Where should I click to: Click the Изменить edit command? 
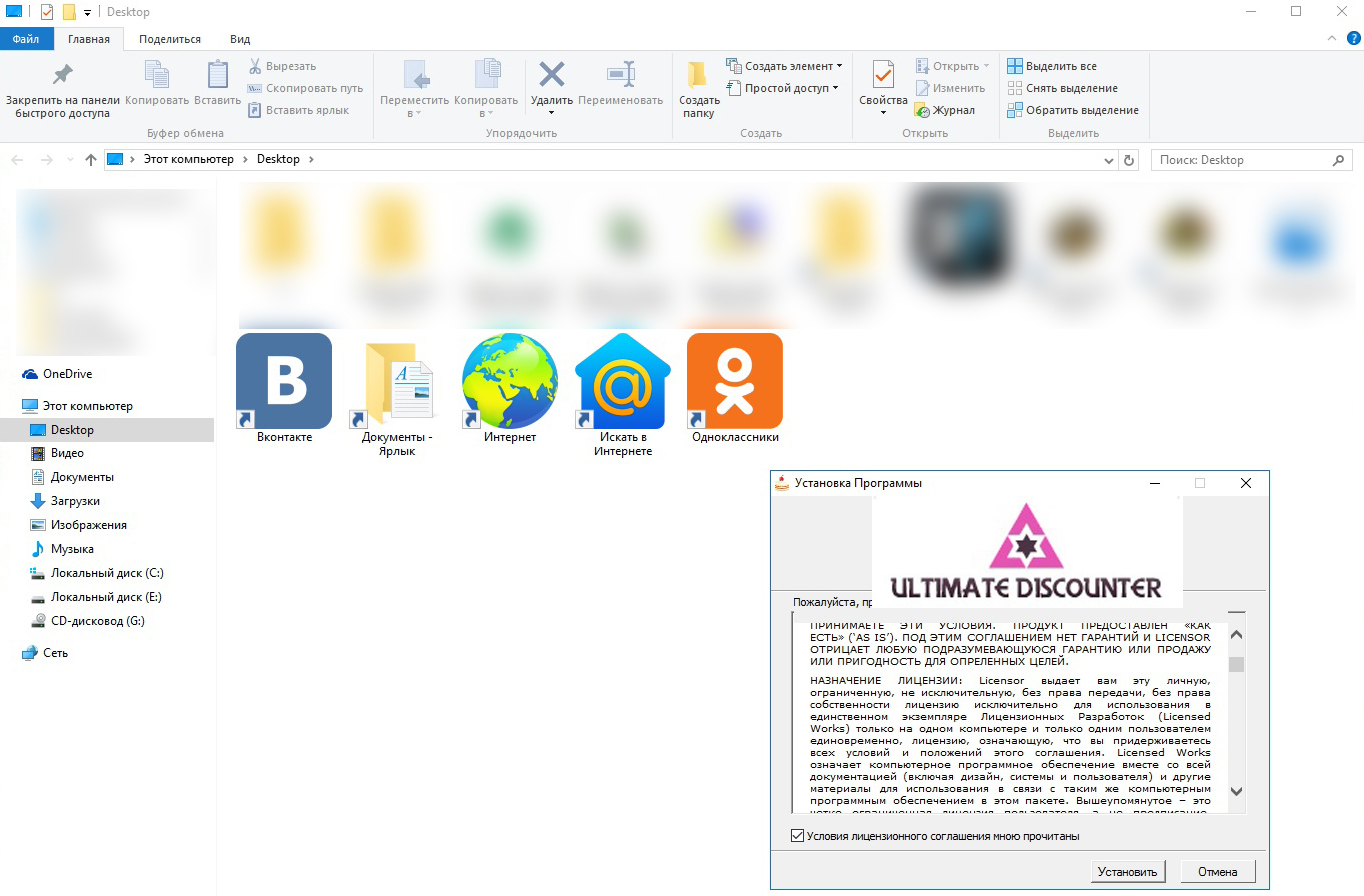[x=951, y=88]
